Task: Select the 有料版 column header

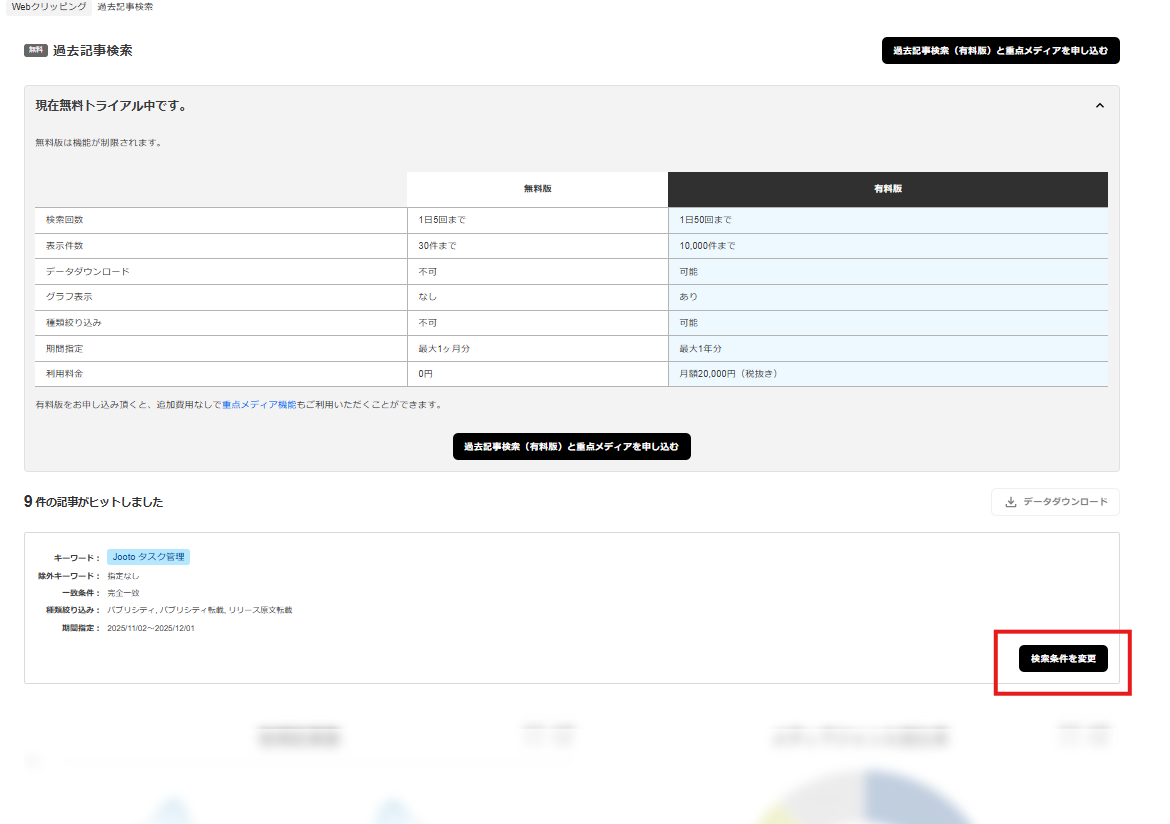Action: [x=887, y=189]
